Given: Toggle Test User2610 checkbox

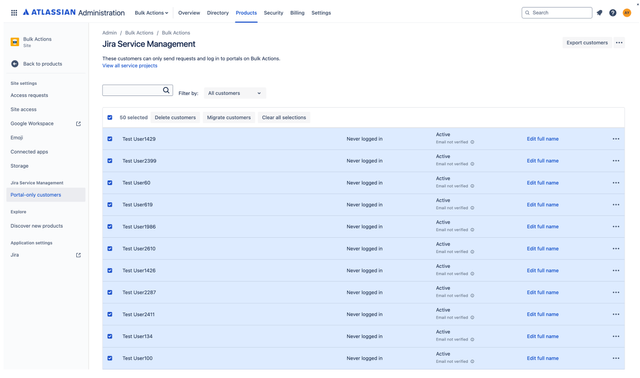Looking at the screenshot, I should click(x=110, y=249).
